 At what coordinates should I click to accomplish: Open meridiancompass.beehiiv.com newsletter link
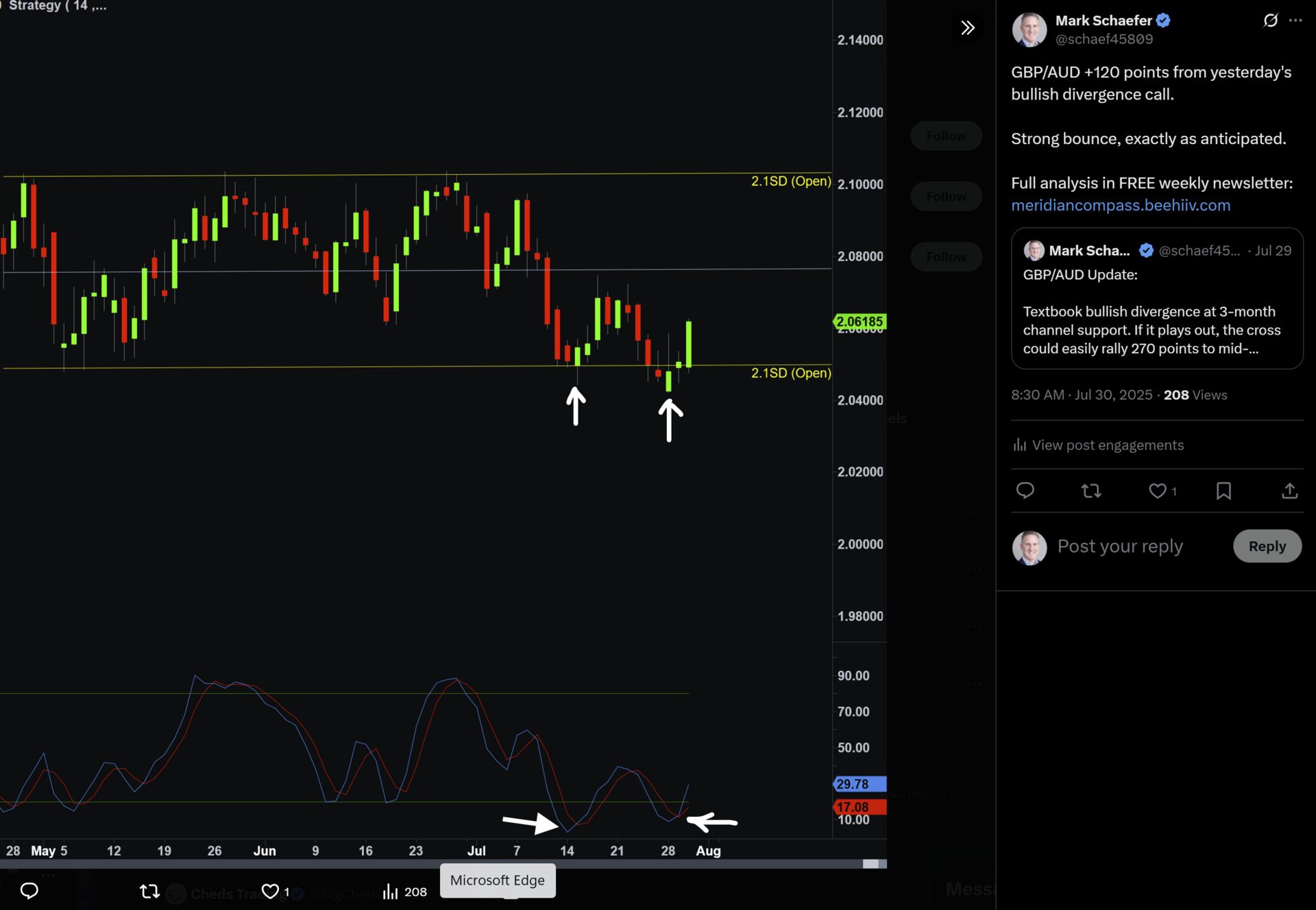1120,205
